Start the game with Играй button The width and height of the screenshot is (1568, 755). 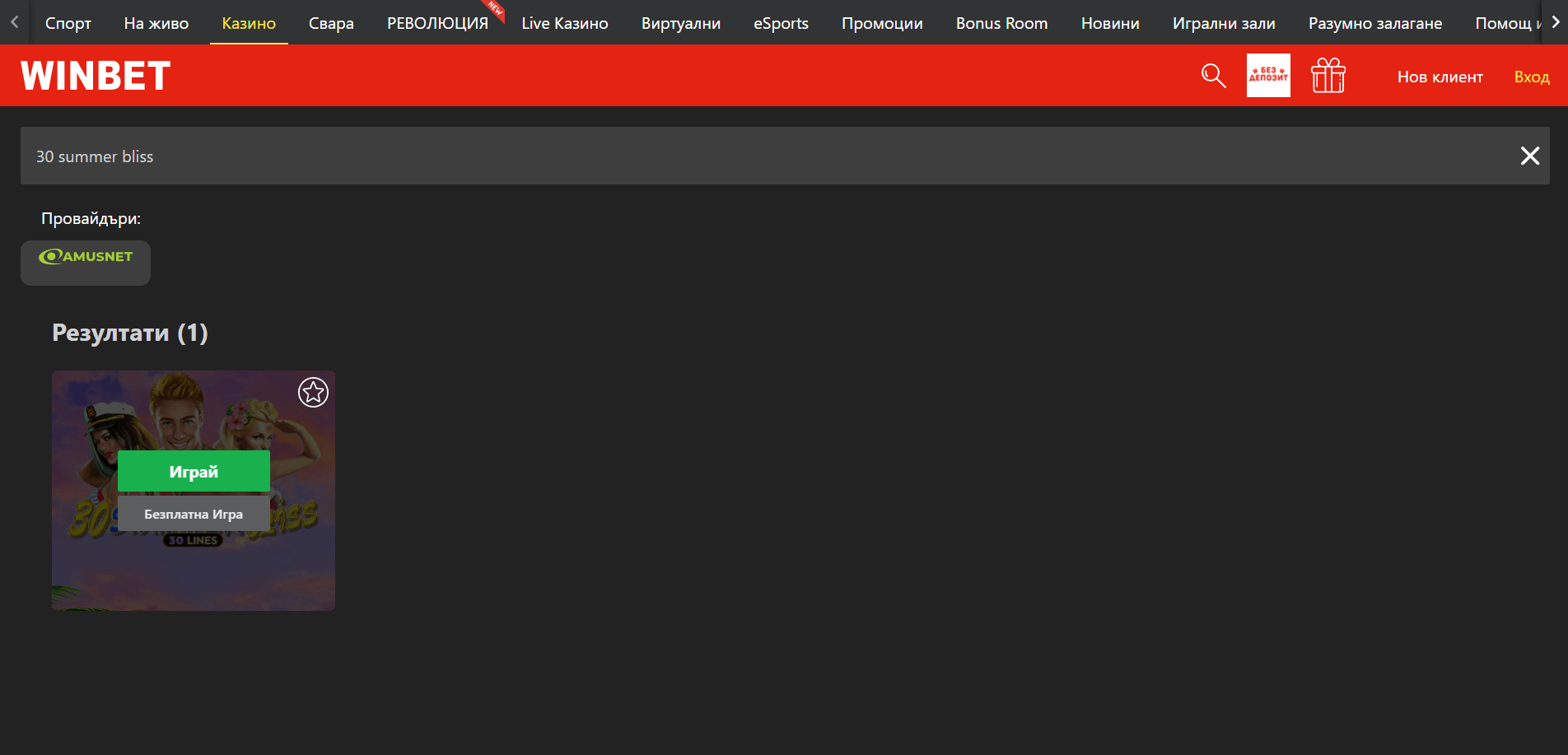[x=194, y=471]
